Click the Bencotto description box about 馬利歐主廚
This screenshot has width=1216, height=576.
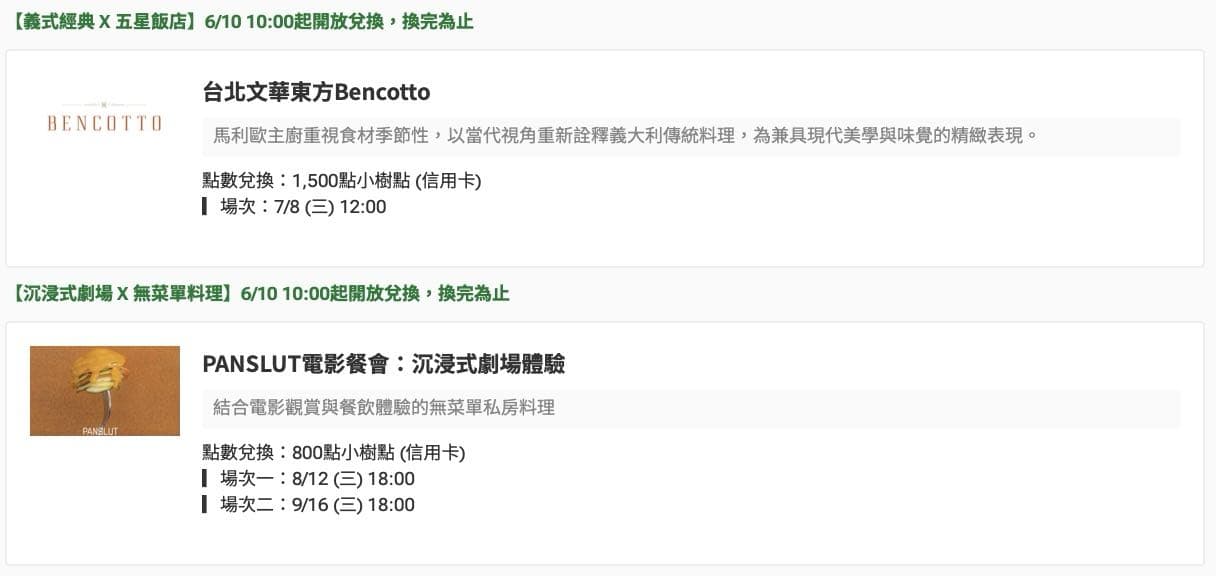click(691, 136)
